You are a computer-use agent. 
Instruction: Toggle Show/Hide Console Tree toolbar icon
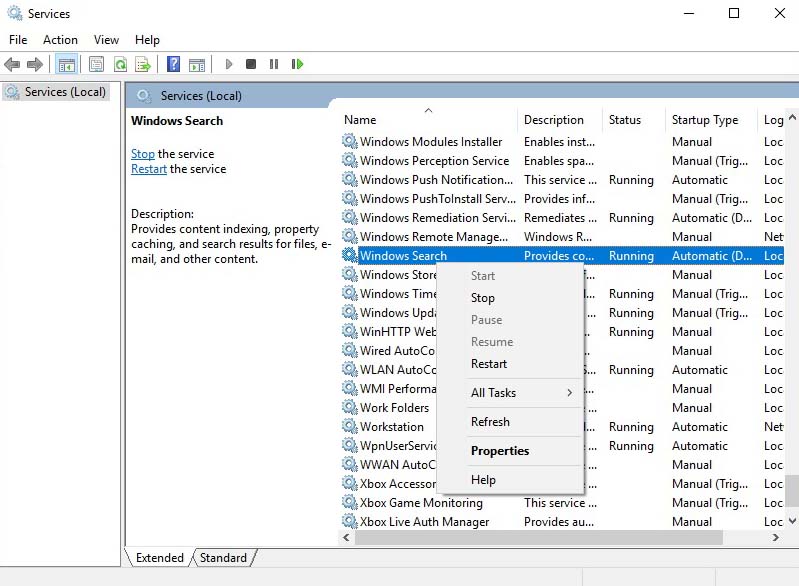point(67,64)
